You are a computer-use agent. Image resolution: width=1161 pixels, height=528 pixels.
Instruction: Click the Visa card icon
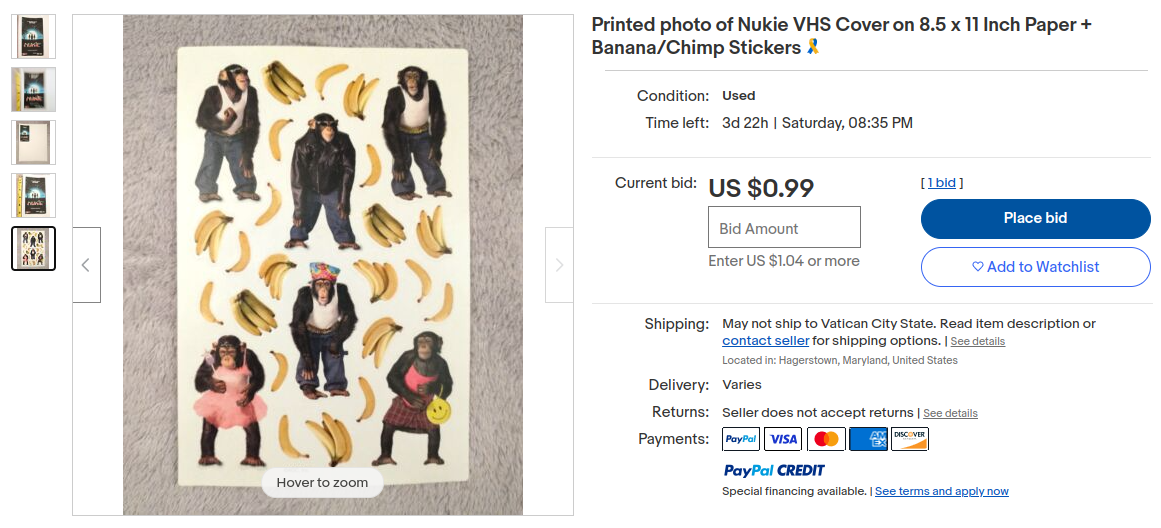pyautogui.click(x=783, y=439)
